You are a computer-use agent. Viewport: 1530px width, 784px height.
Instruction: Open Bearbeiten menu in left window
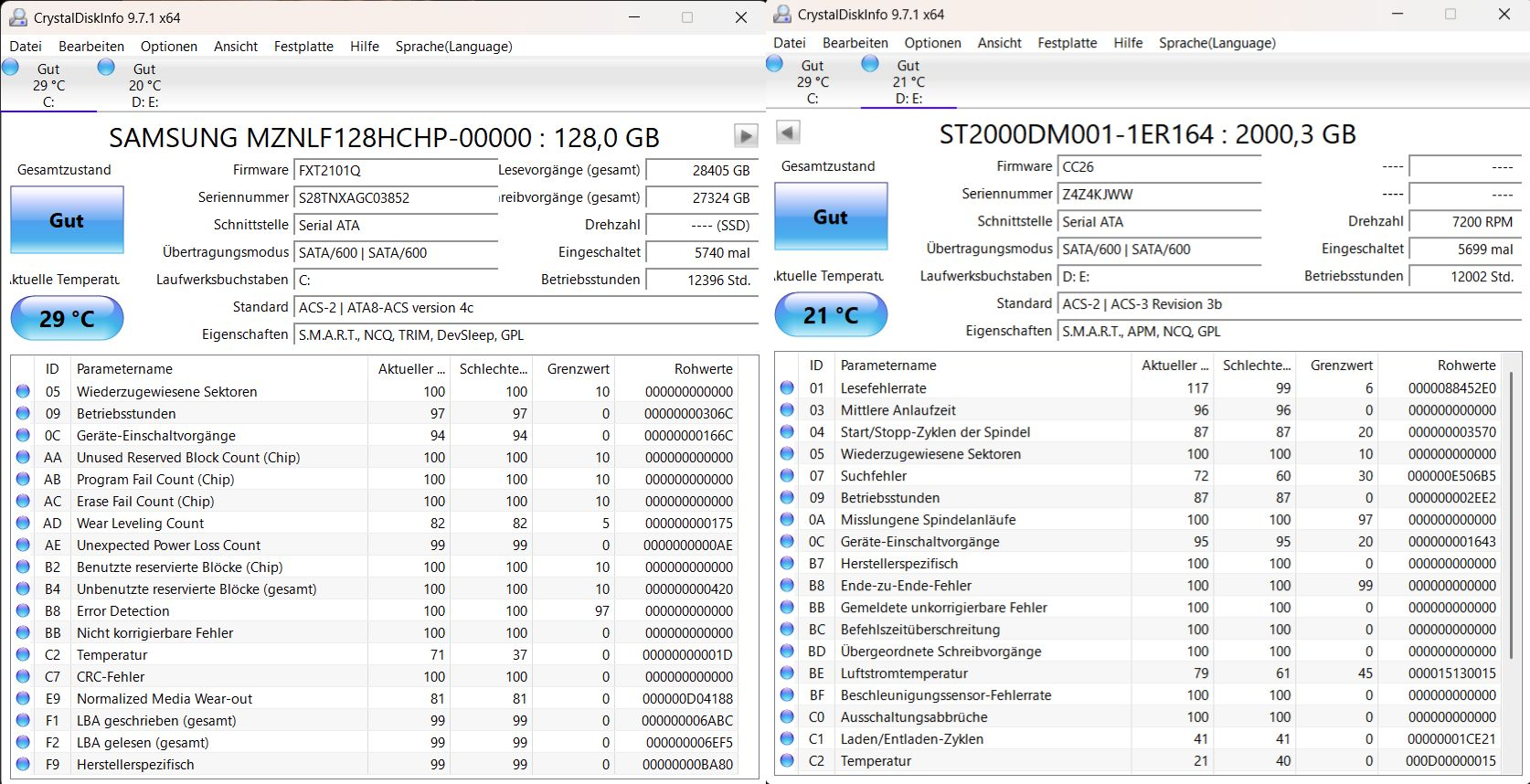(x=91, y=47)
